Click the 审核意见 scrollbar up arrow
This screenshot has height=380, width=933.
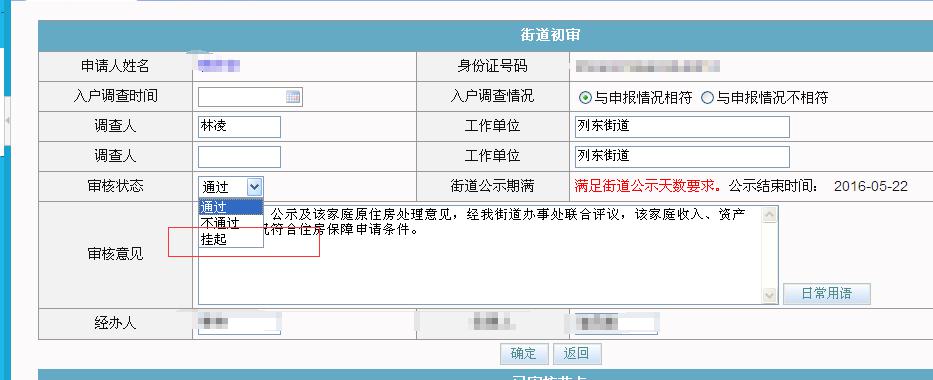pyautogui.click(x=769, y=215)
